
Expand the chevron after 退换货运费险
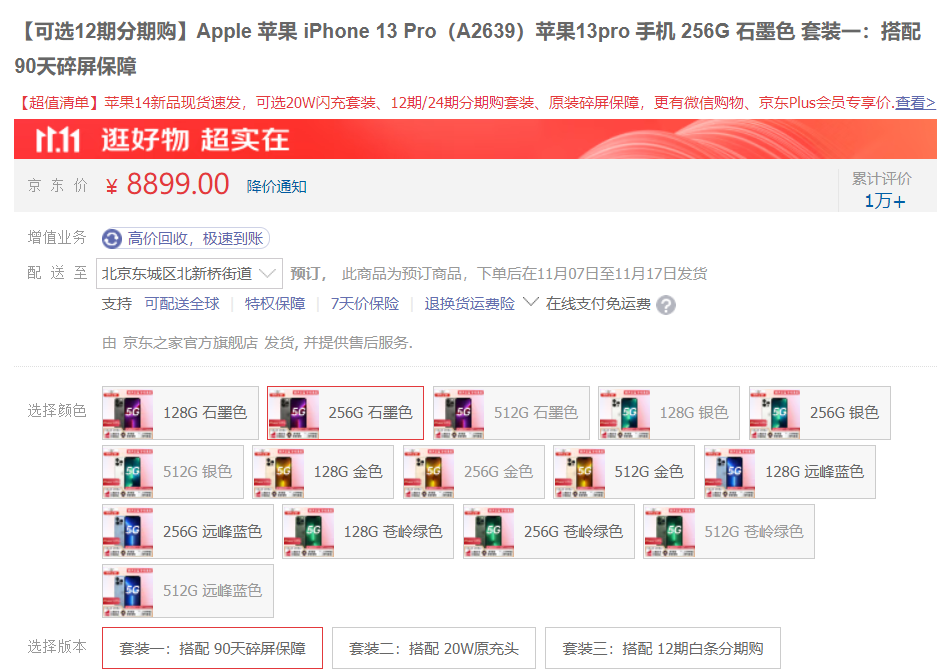pyautogui.click(x=531, y=302)
